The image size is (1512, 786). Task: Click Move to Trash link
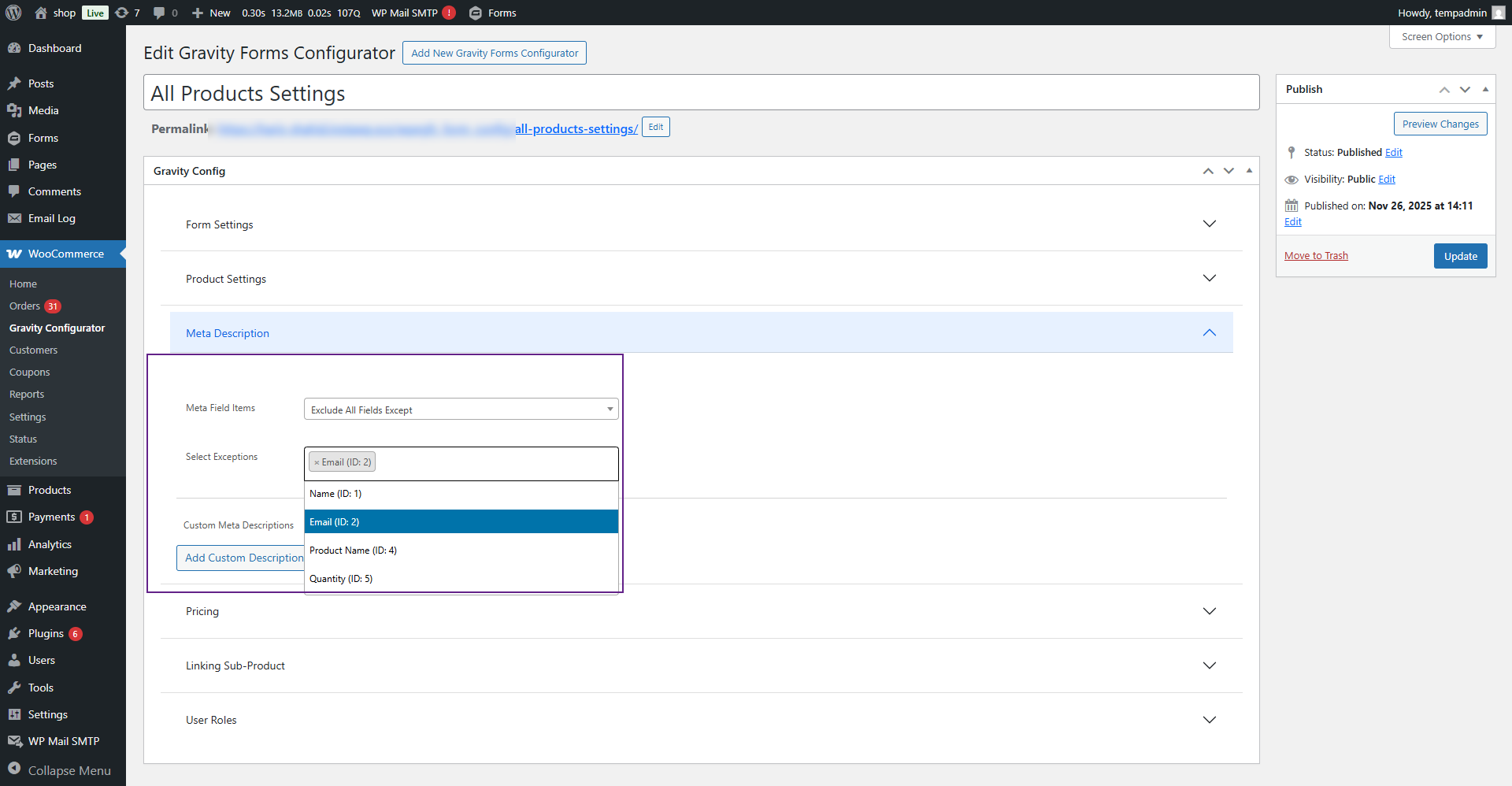[1316, 256]
